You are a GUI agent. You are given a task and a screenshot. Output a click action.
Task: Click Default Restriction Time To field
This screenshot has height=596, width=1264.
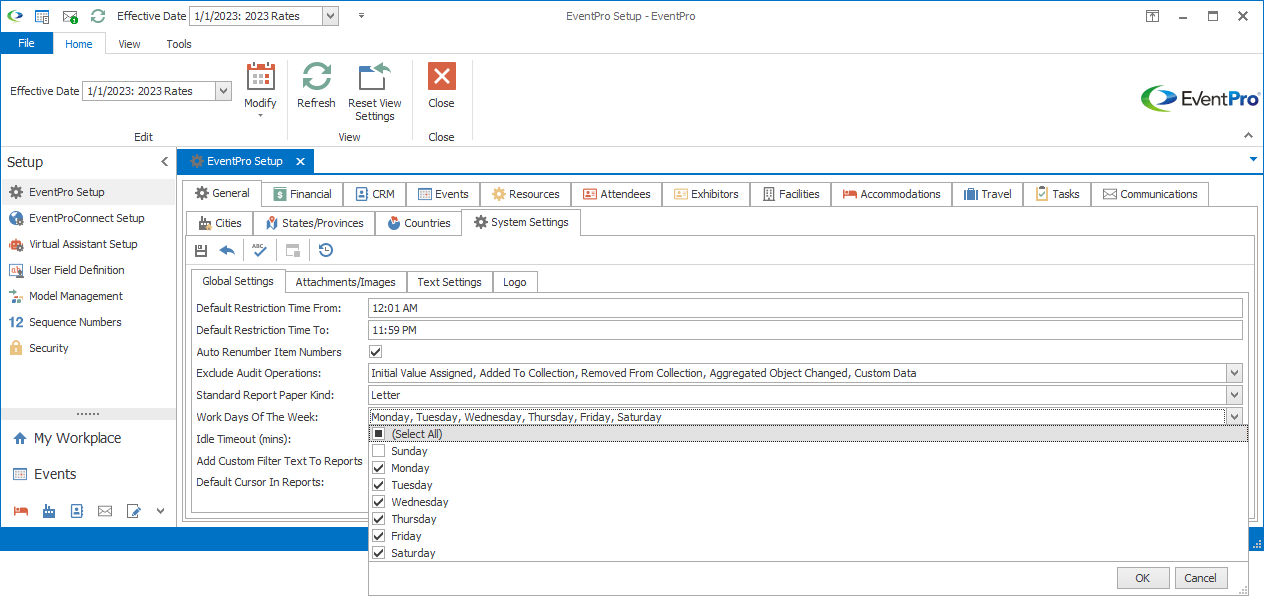tap(805, 330)
